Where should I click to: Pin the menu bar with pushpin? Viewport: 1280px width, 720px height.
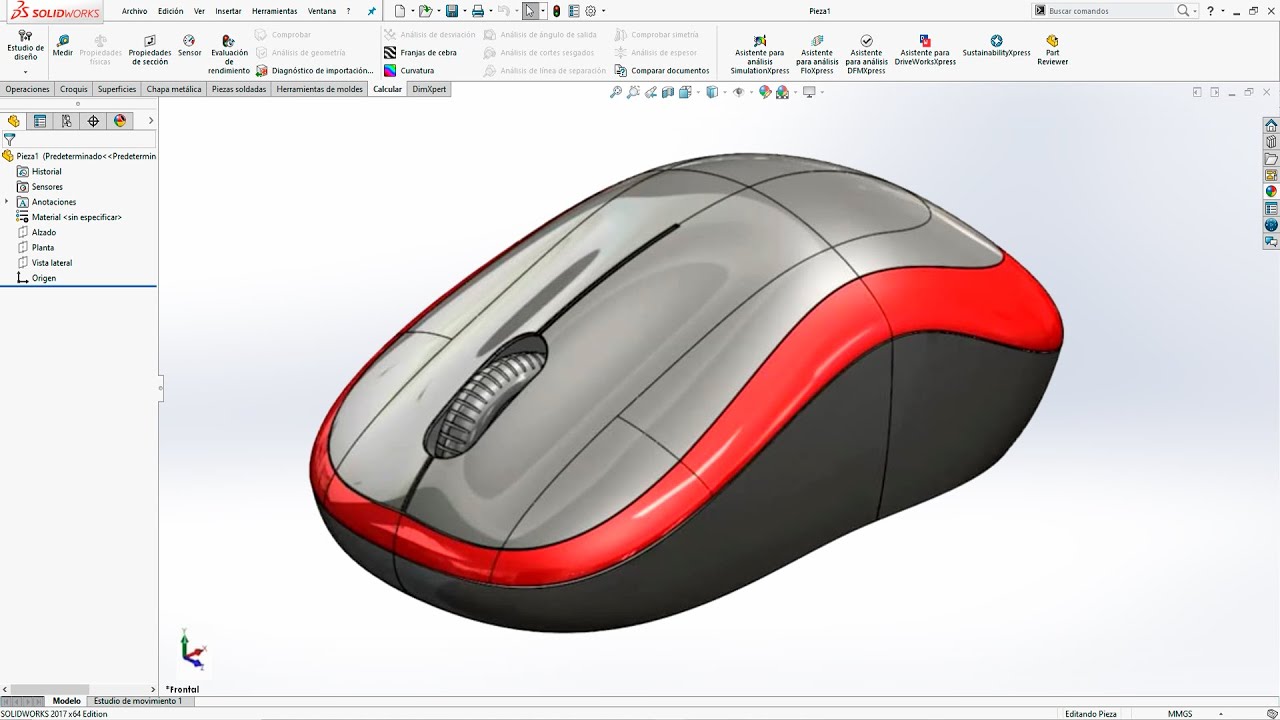coord(372,11)
